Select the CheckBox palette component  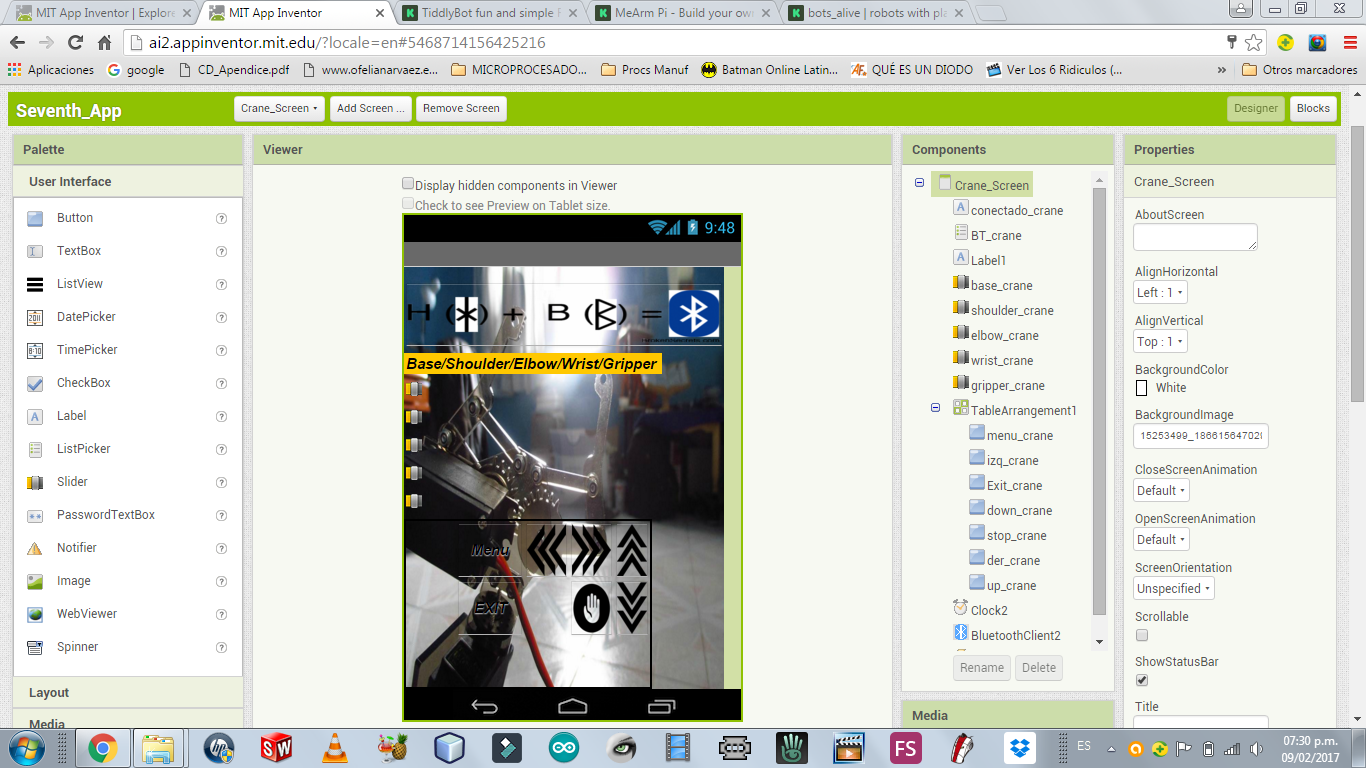tap(84, 383)
